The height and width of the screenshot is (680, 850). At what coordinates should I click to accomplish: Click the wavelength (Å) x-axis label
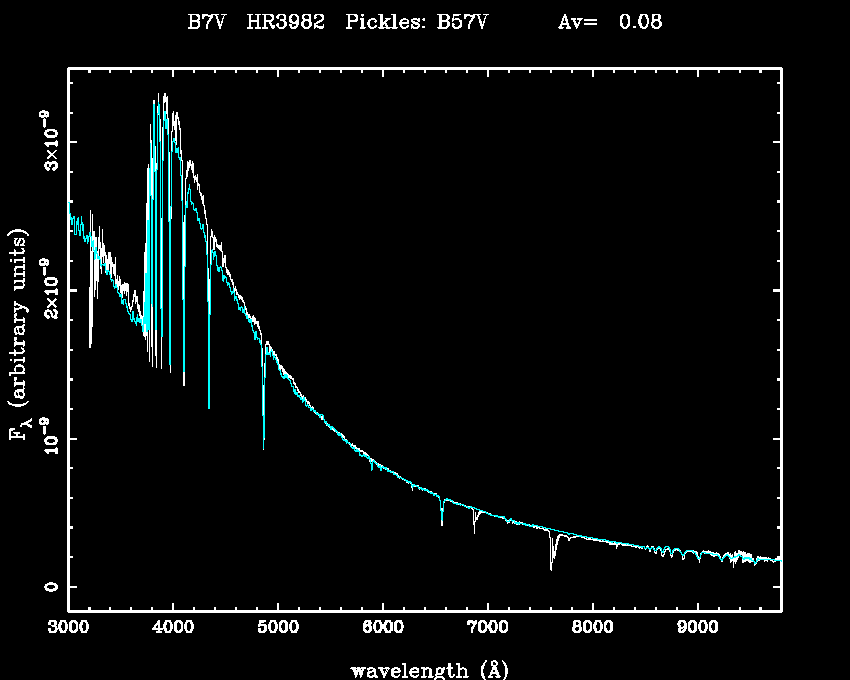(422, 669)
